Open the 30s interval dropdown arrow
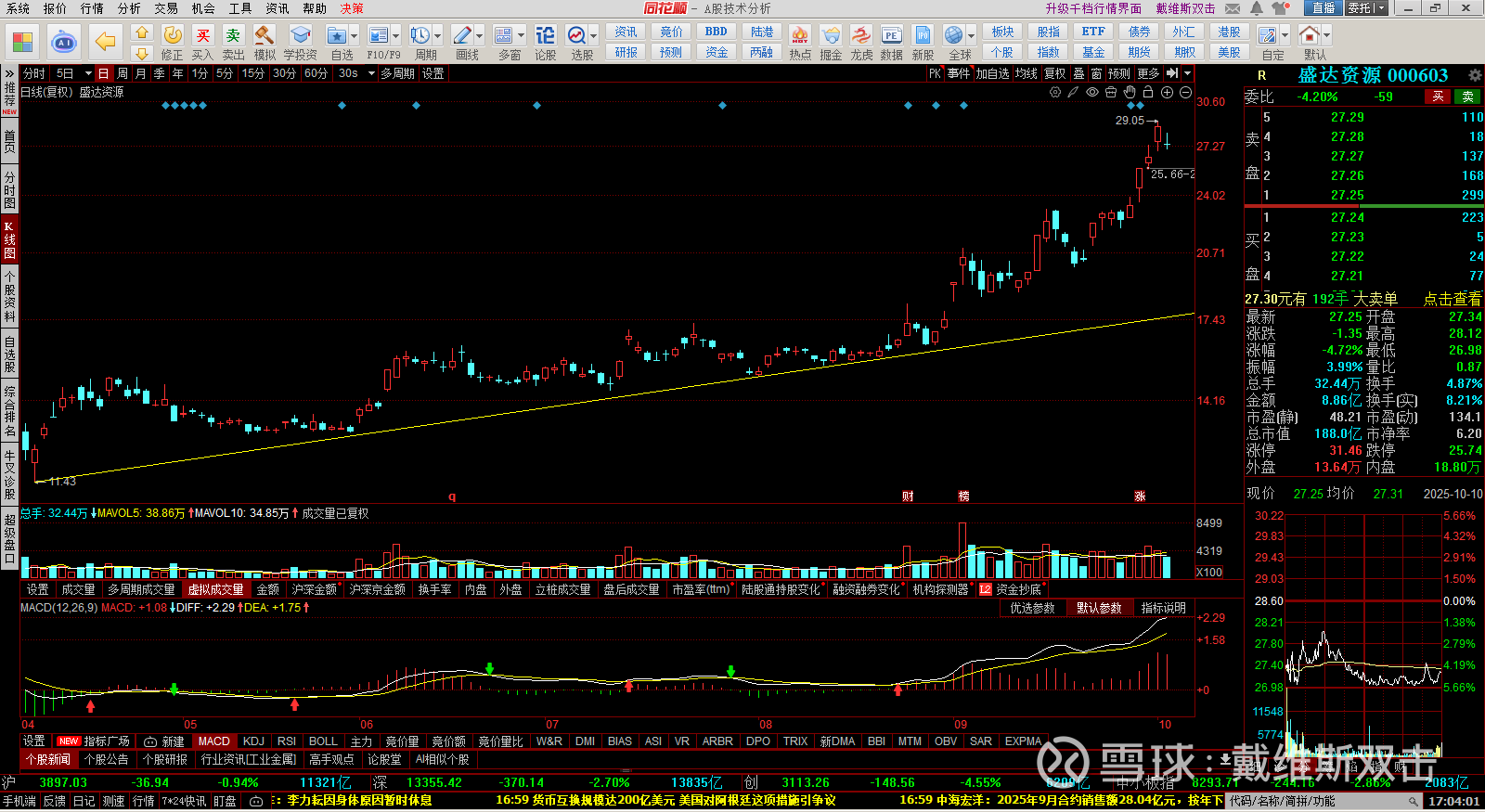Image resolution: width=1485 pixels, height=812 pixels. pyautogui.click(x=371, y=73)
